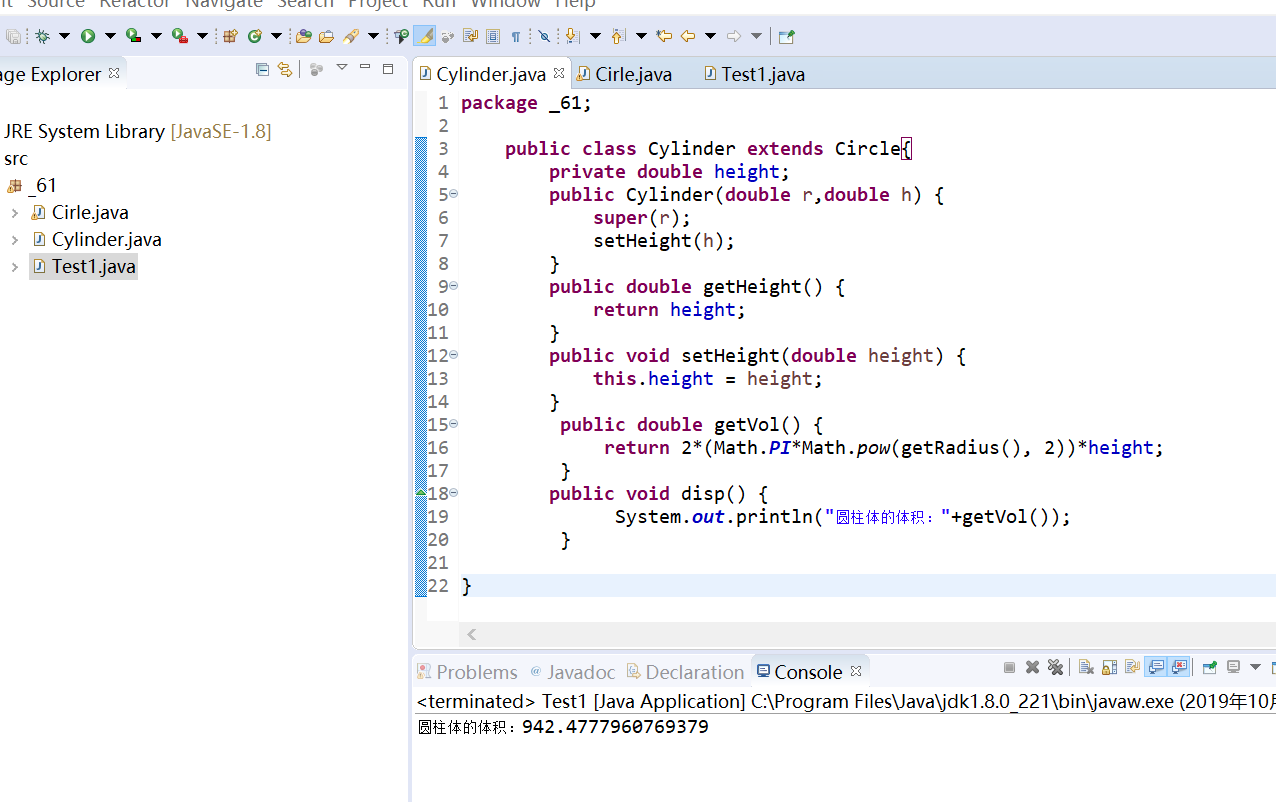
Task: Click Remove All Terminated Launches icon
Action: tap(1055, 668)
